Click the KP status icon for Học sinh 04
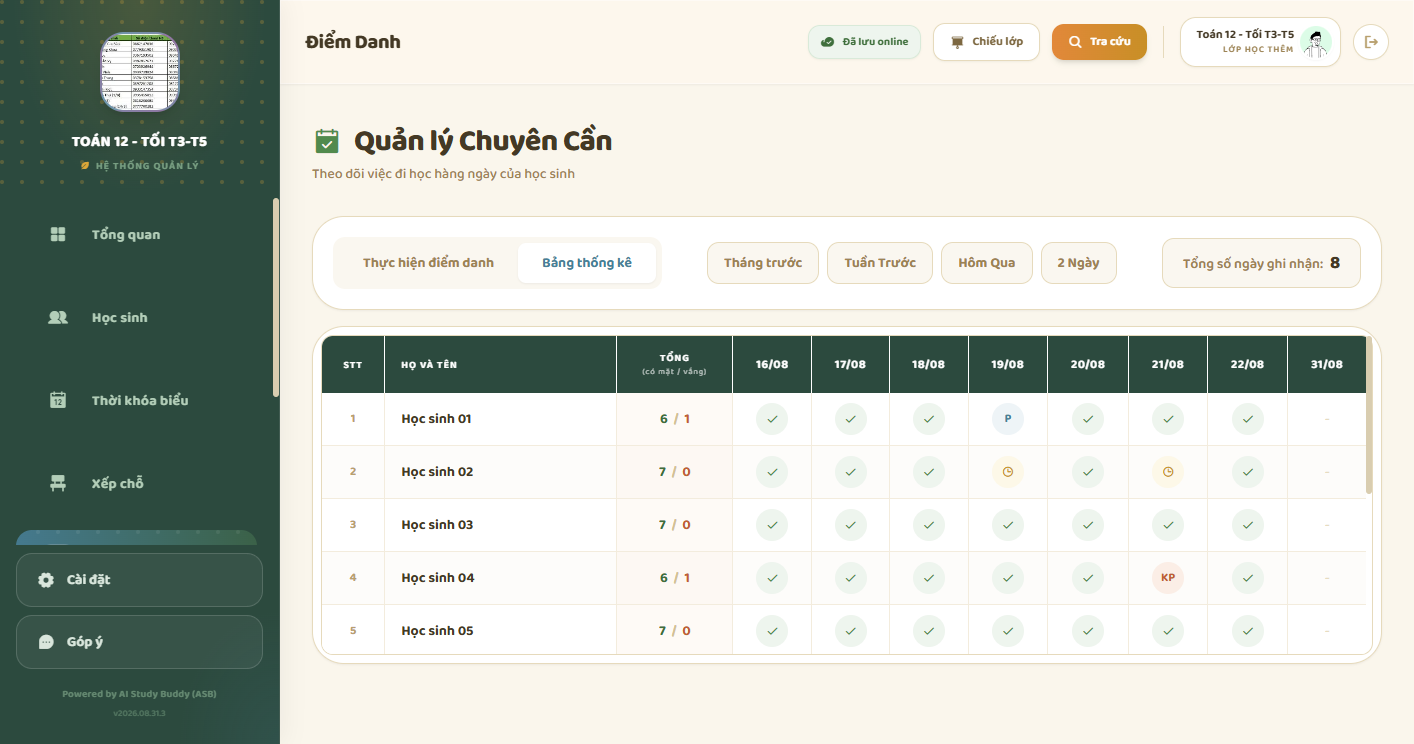Screen dimensions: 1414x744 click(x=1167, y=578)
